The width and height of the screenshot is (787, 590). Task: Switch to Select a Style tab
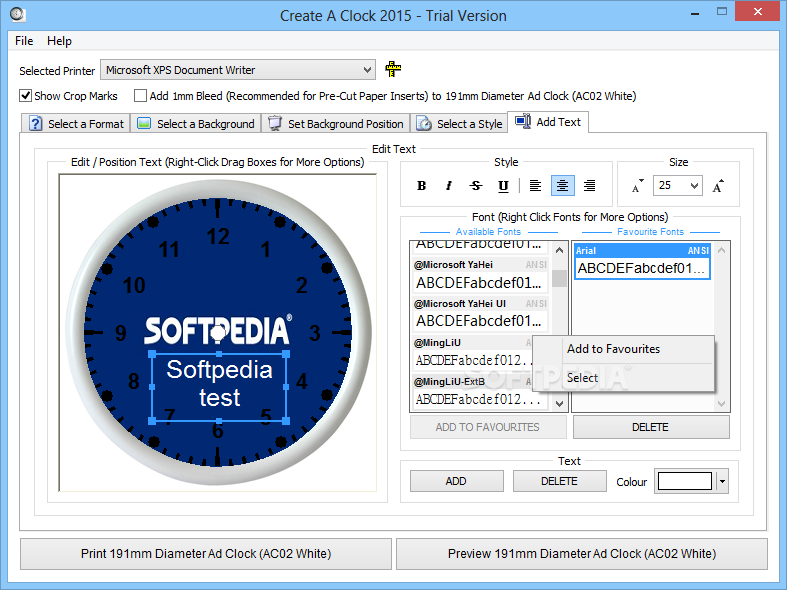coord(459,123)
